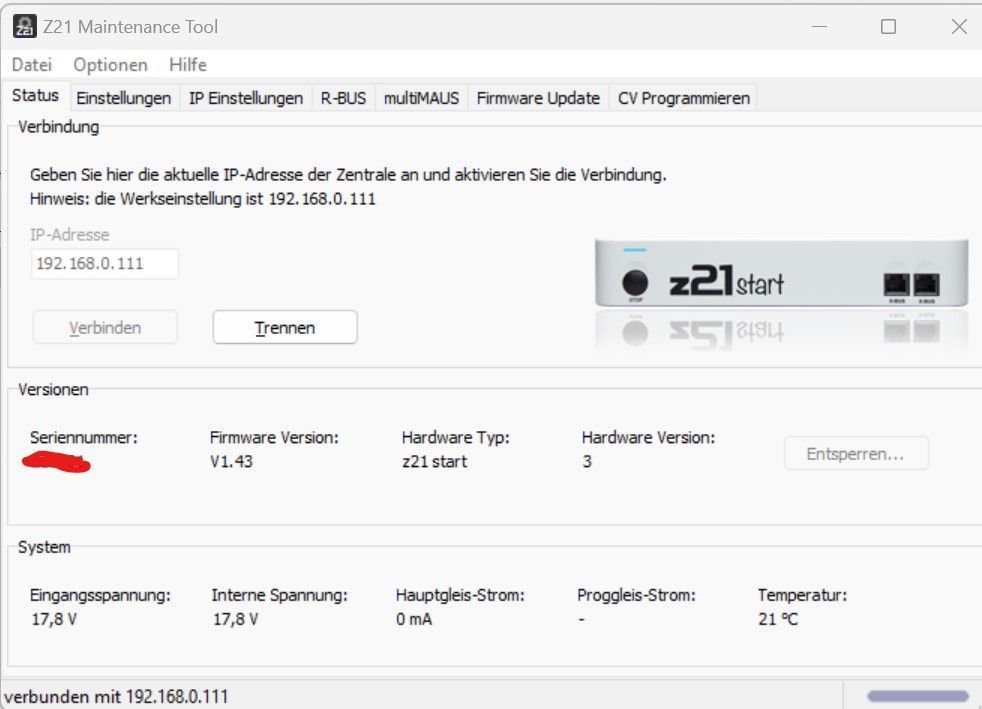
Task: Switch to the R-BUS tab
Action: click(x=343, y=98)
